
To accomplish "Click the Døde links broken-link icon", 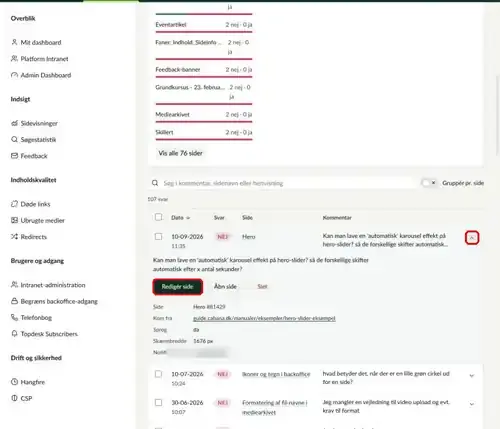I will [x=14, y=204].
